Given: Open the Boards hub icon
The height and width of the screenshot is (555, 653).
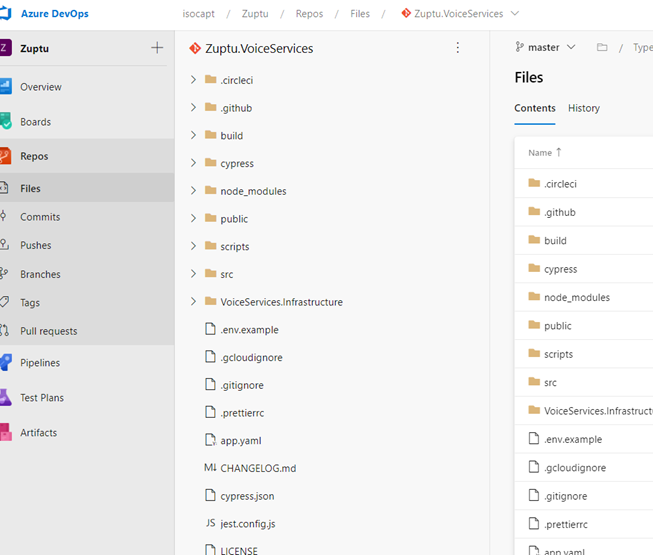Looking at the screenshot, I should point(5,121).
